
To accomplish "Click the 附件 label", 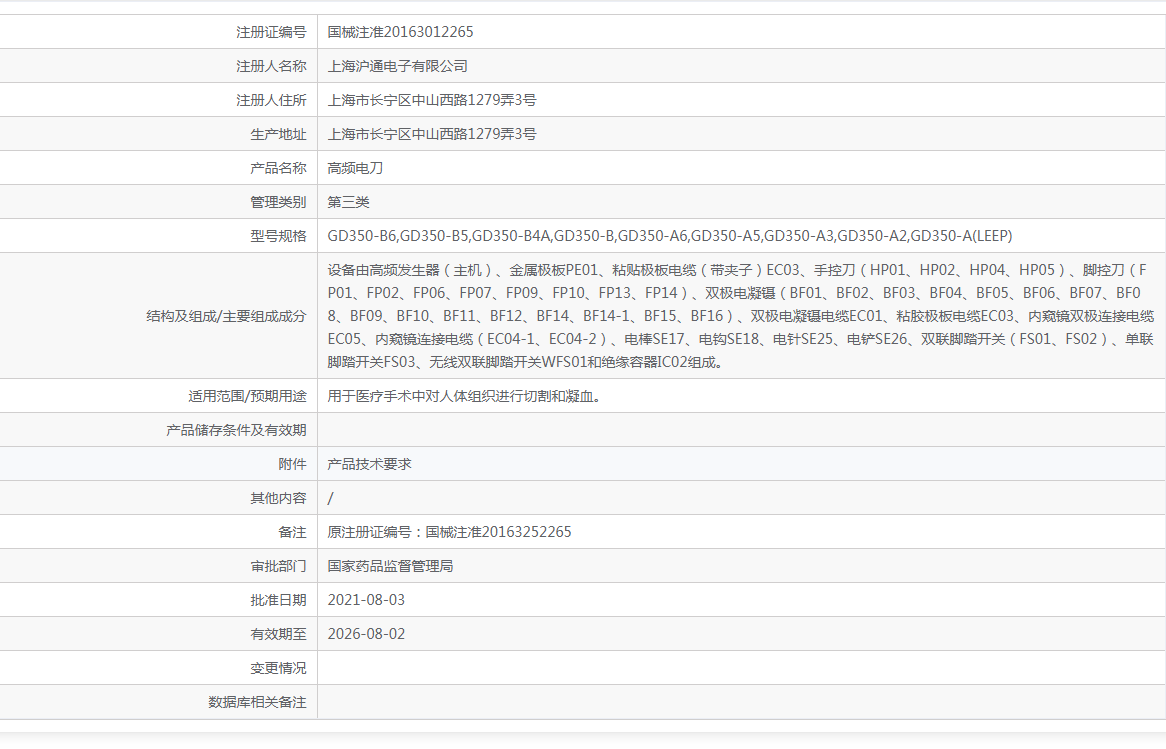I will (292, 464).
